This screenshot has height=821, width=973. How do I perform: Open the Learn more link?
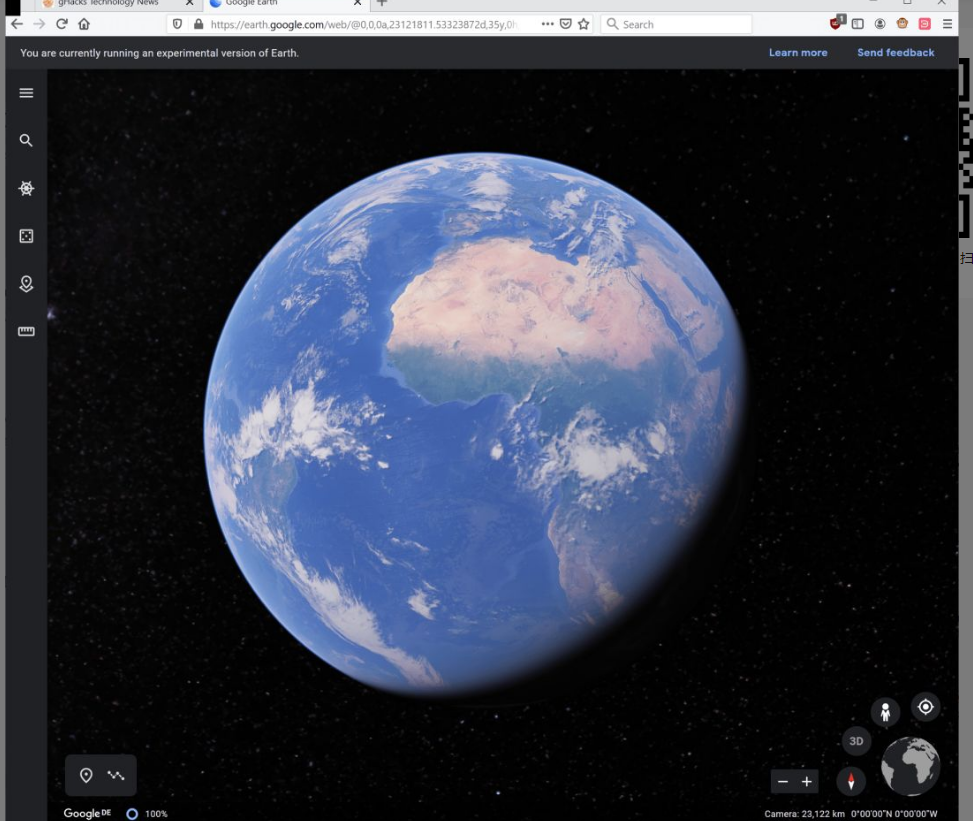(x=797, y=53)
